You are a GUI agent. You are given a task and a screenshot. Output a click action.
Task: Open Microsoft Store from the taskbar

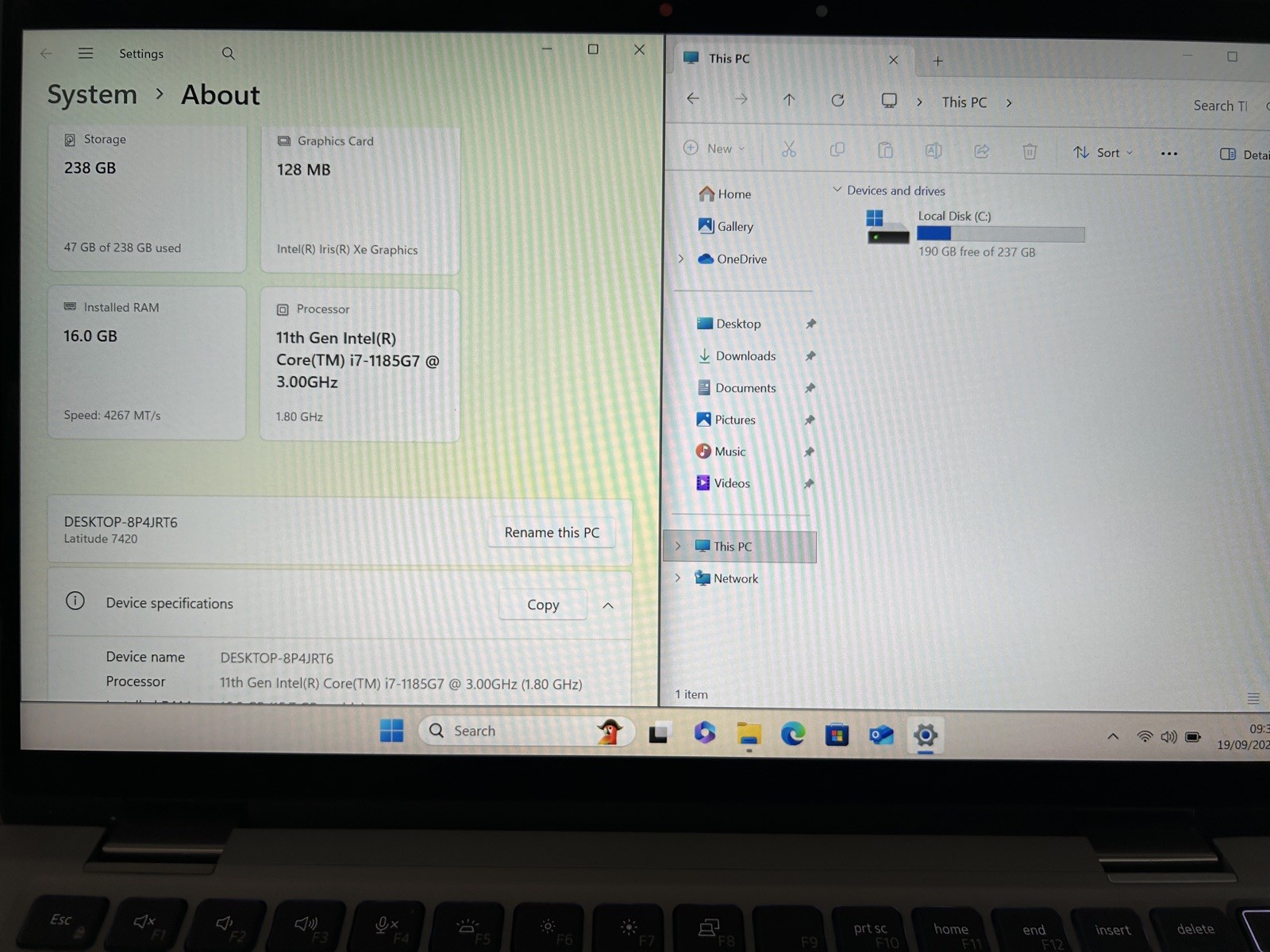tap(837, 735)
